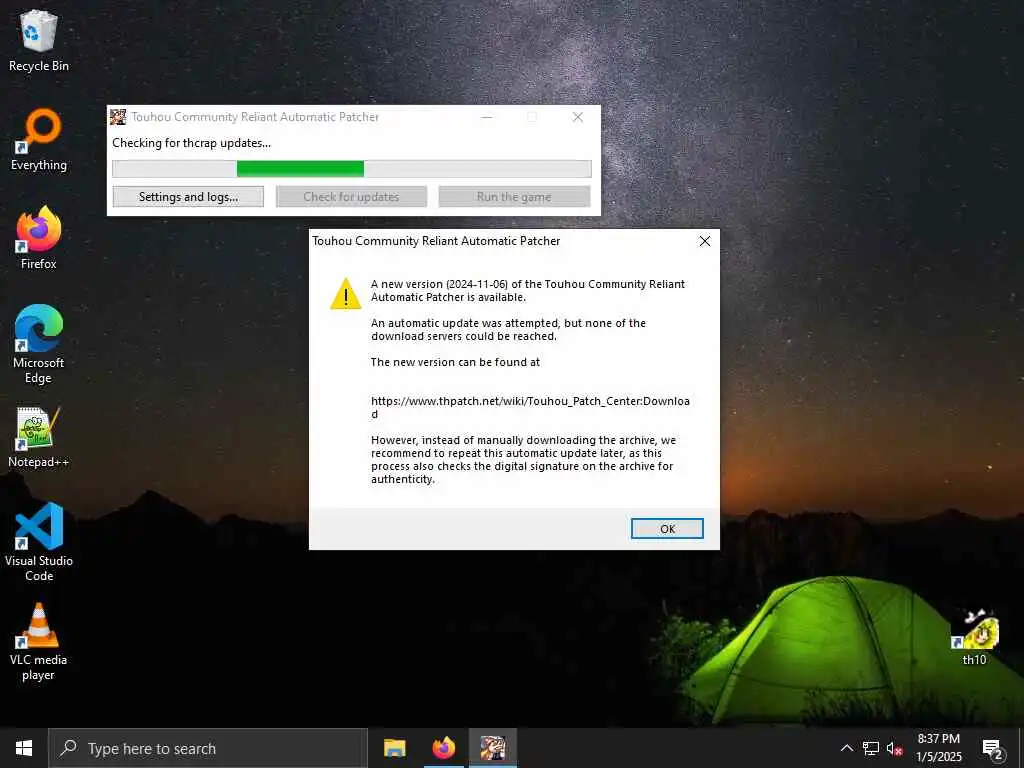Select the Notepad++ desktop shortcut
Image resolution: width=1024 pixels, height=768 pixels.
coord(39,438)
